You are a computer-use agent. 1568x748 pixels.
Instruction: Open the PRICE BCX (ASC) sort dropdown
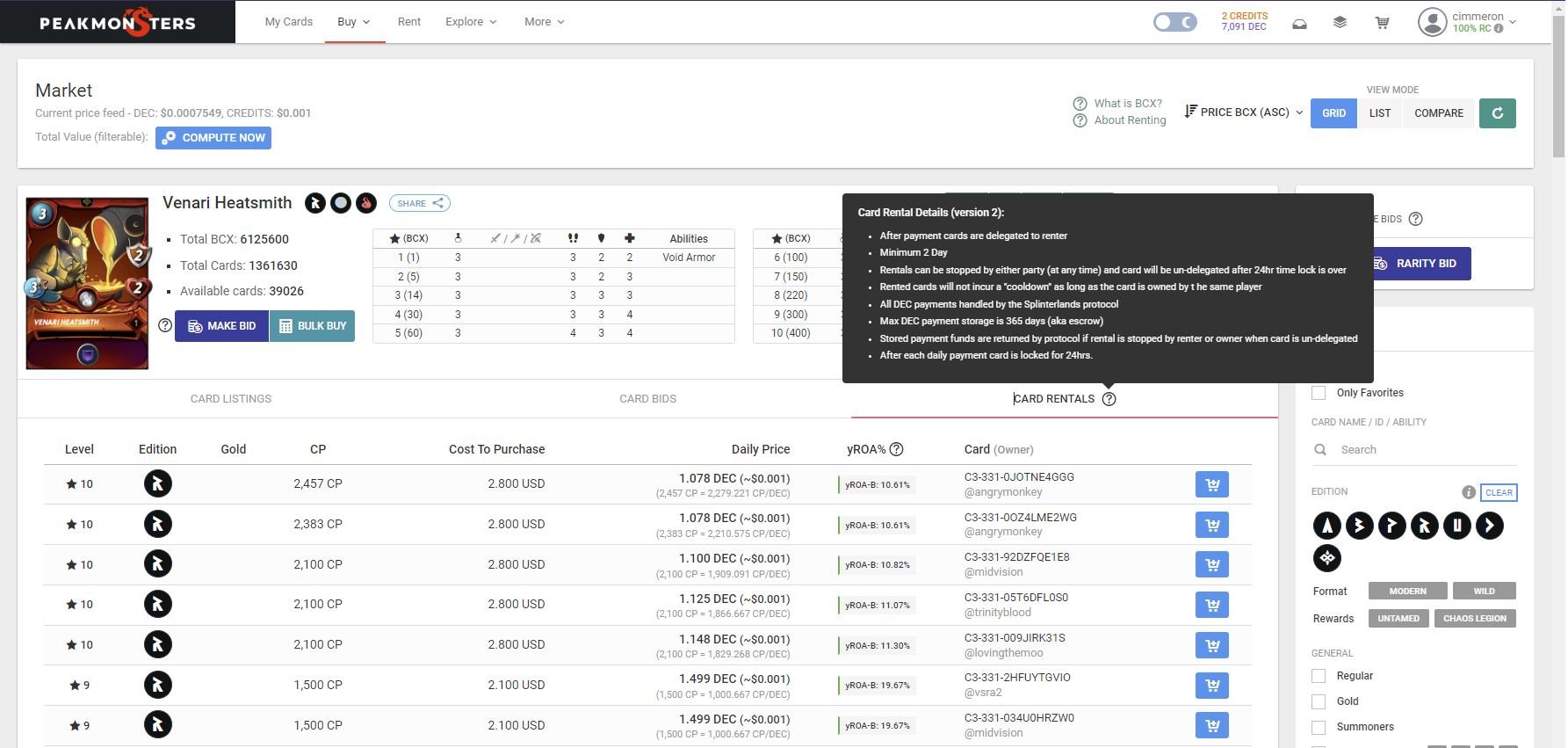tap(1244, 113)
